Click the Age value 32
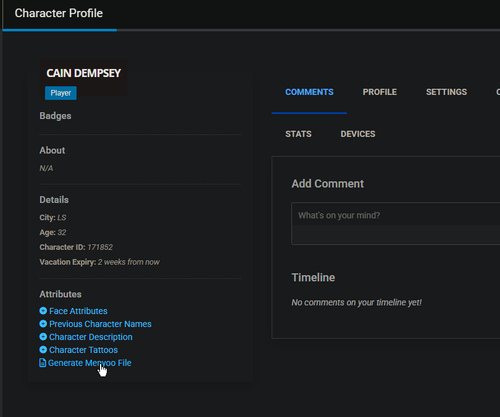Viewport: 500px width, 417px height. point(62,232)
